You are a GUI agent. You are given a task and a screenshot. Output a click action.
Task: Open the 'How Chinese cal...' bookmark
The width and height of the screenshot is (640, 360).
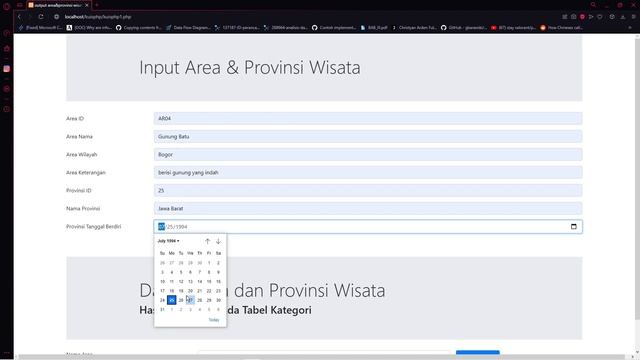tap(562, 28)
